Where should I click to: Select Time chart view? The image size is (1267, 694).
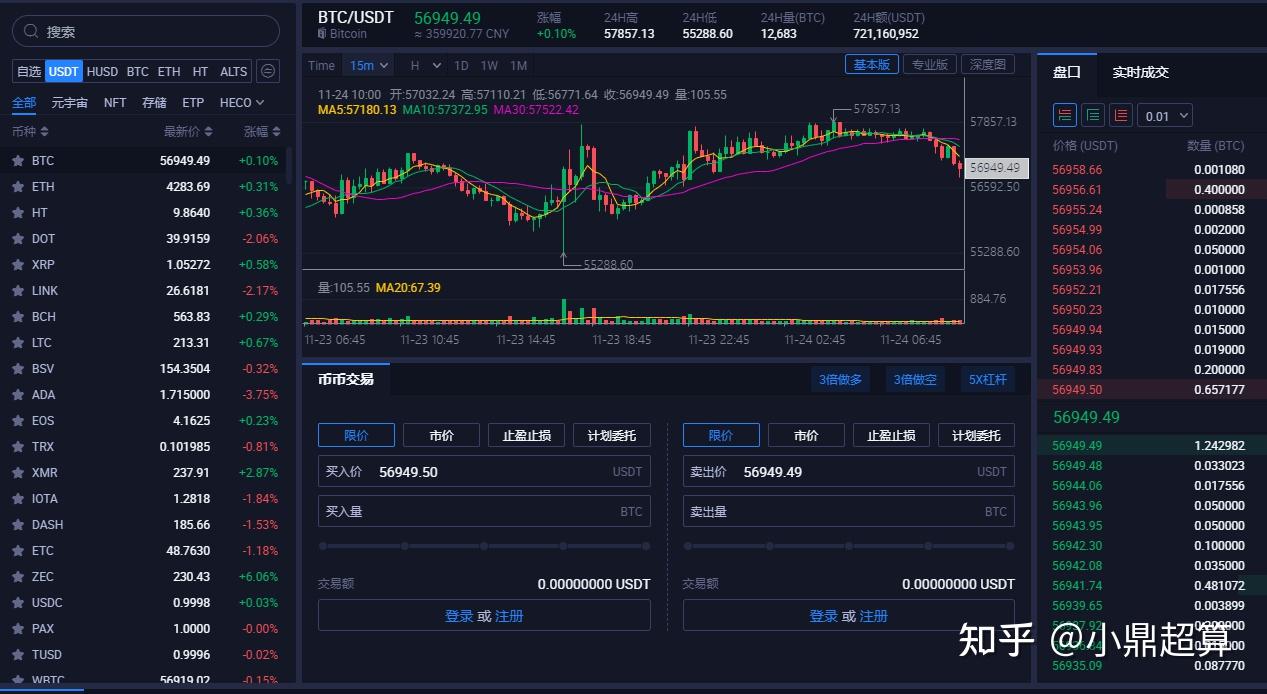click(x=322, y=65)
